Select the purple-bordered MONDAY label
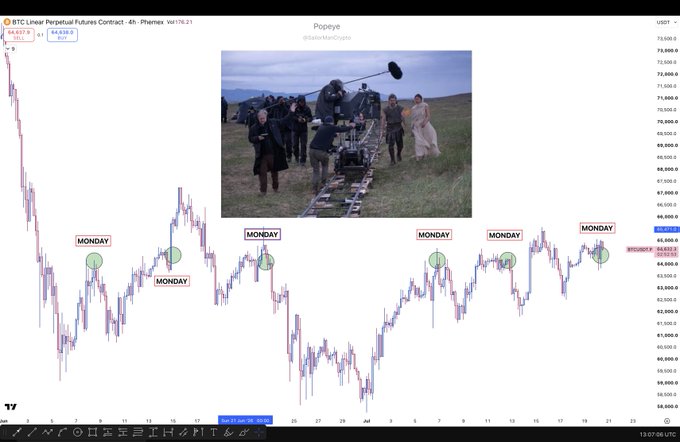680x442 pixels. point(262,234)
